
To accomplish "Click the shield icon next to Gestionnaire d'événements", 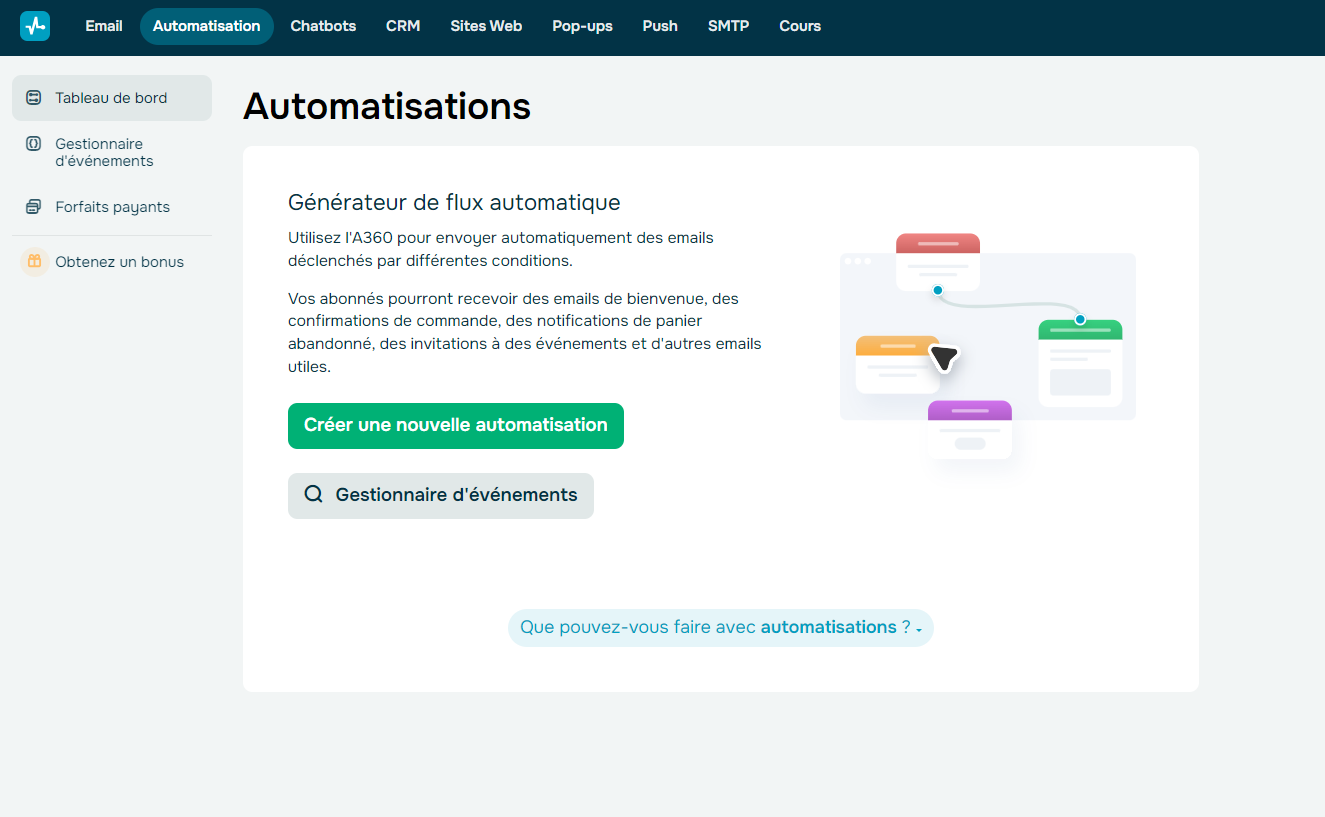I will pyautogui.click(x=33, y=144).
